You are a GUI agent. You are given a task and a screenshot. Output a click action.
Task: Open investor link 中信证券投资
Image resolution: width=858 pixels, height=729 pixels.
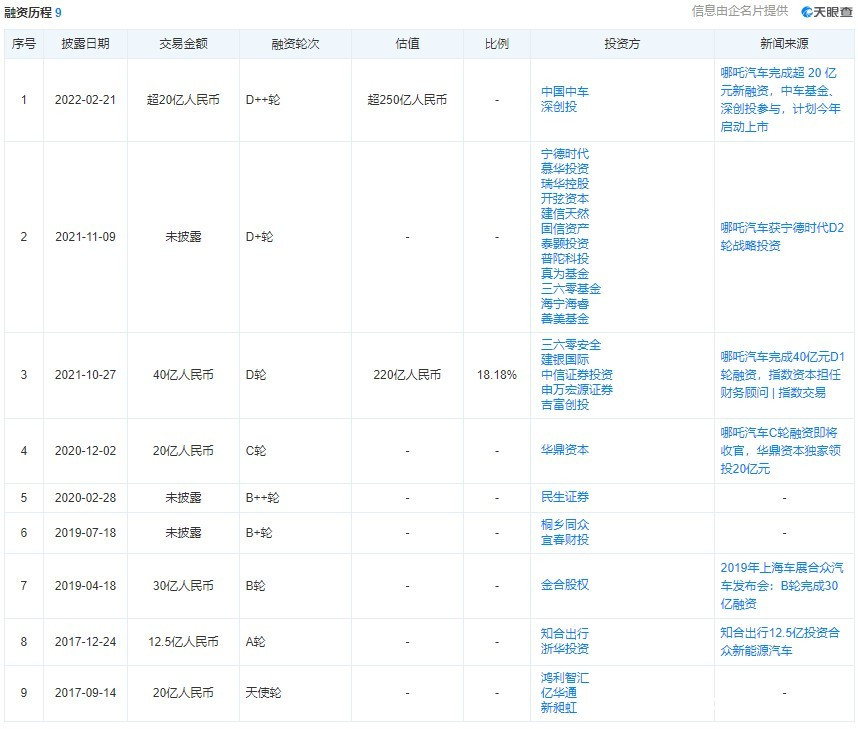[x=577, y=375]
